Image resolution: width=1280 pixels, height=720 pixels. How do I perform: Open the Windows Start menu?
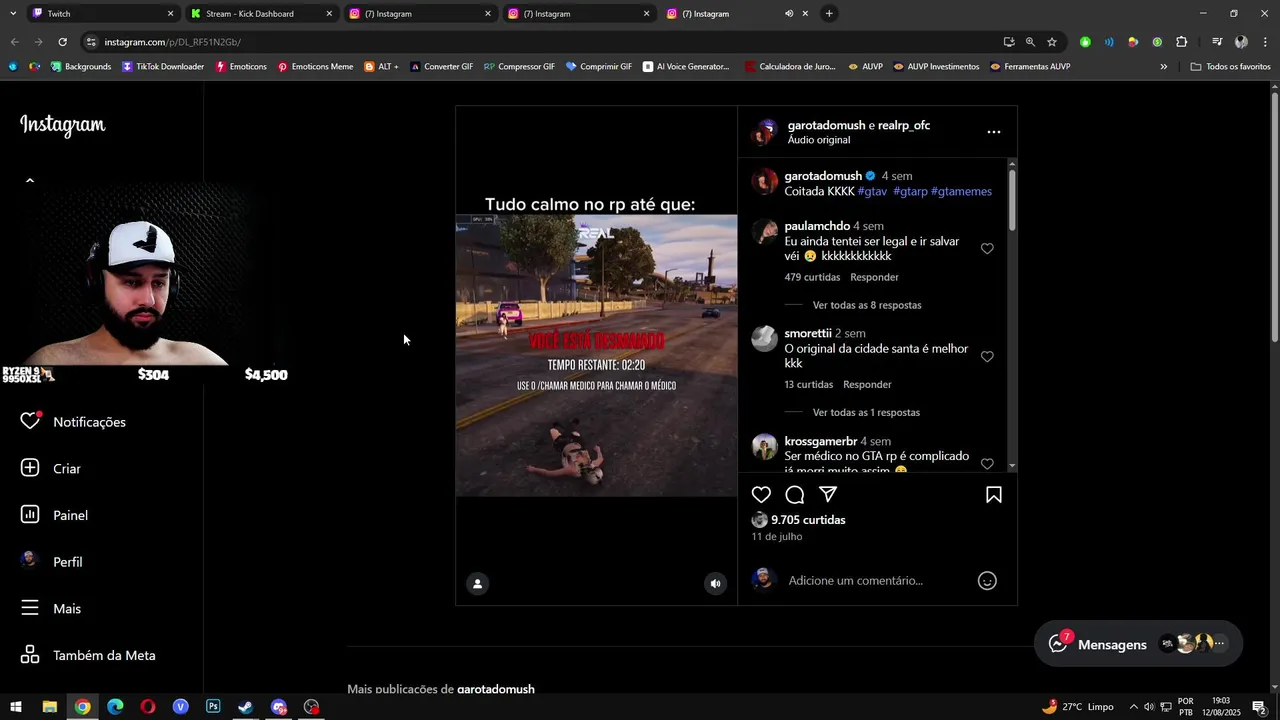[x=16, y=707]
